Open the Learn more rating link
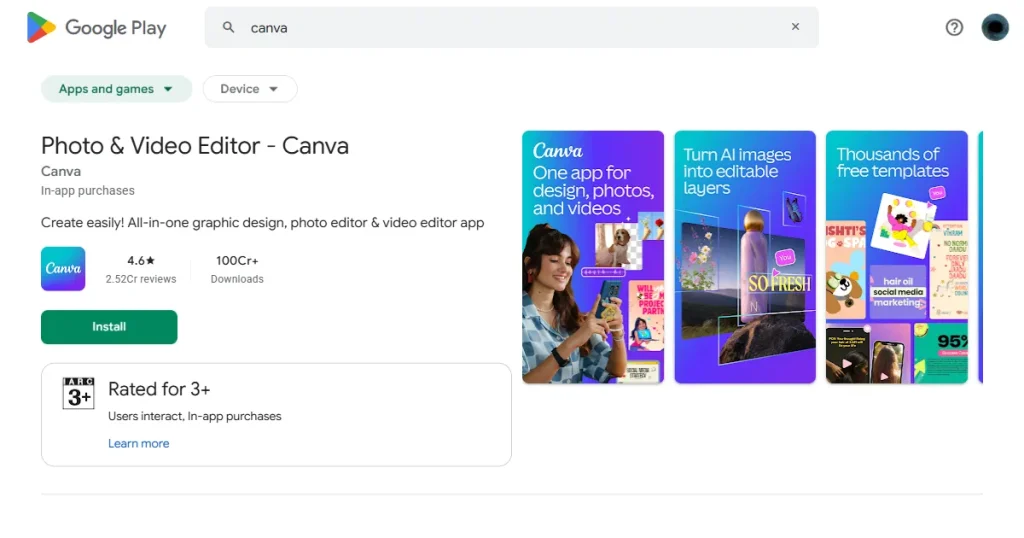The width and height of the screenshot is (1024, 538). coord(138,443)
